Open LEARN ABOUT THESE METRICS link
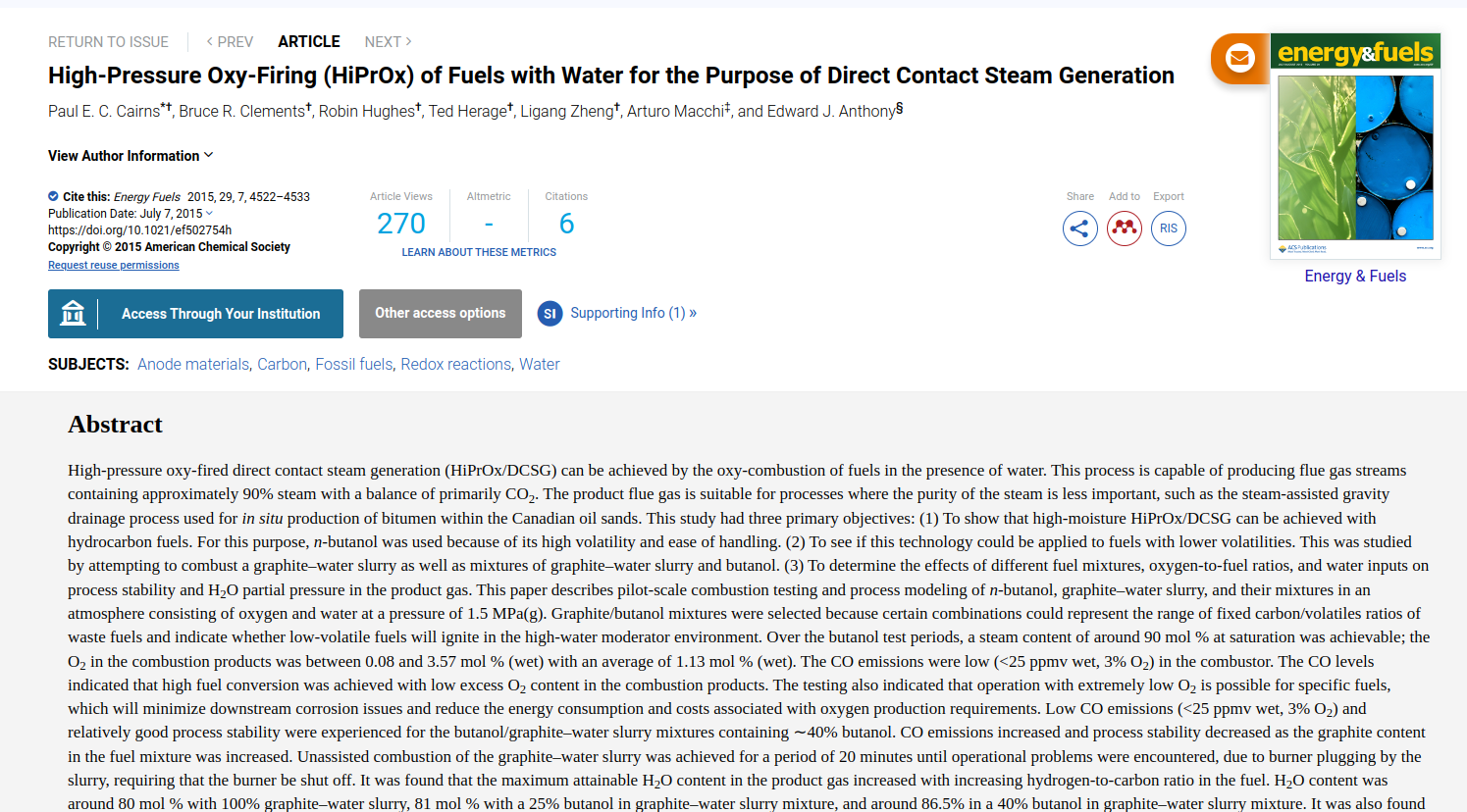This screenshot has width=1467, height=812. 479,252
